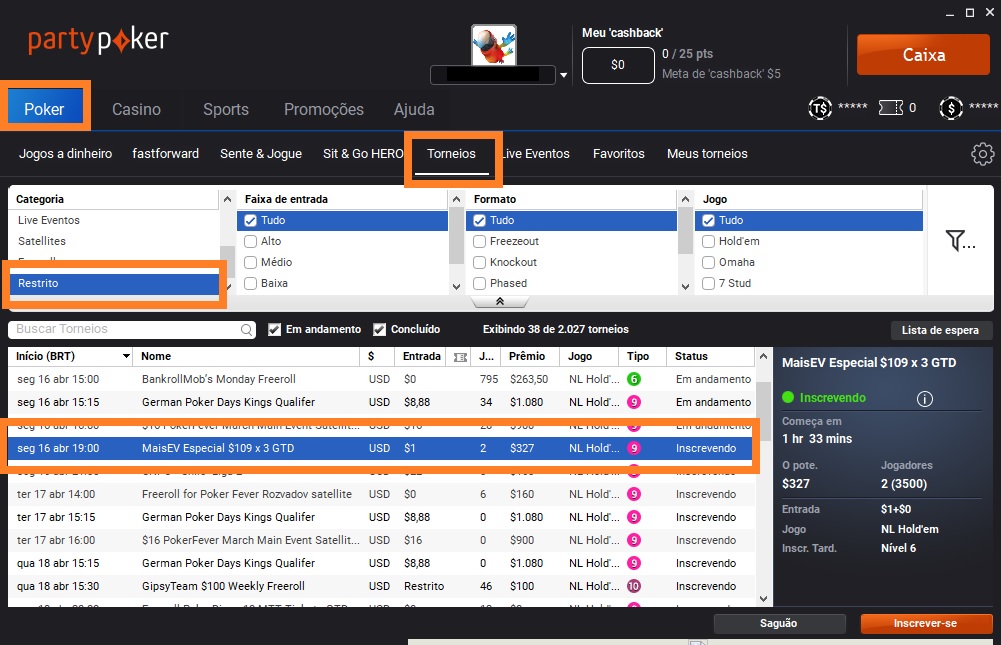The width and height of the screenshot is (1001, 645).
Task: Check the Médio entry range checkbox
Action: pyautogui.click(x=250, y=262)
